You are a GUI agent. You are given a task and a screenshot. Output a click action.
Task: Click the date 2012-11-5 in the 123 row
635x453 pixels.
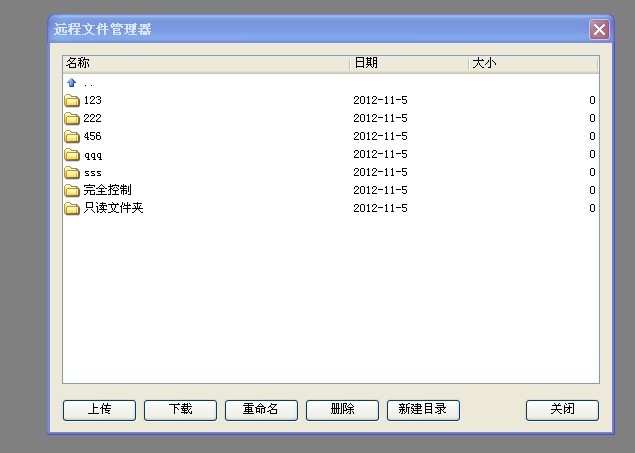(x=380, y=100)
